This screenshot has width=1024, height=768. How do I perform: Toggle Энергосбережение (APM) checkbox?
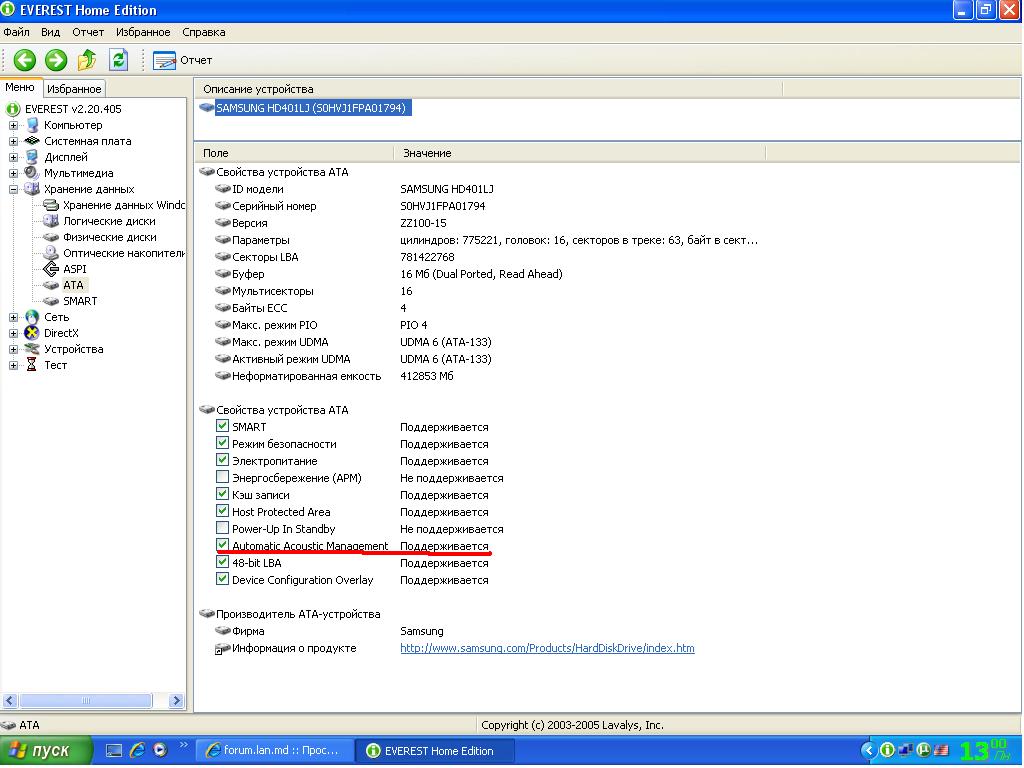(223, 478)
